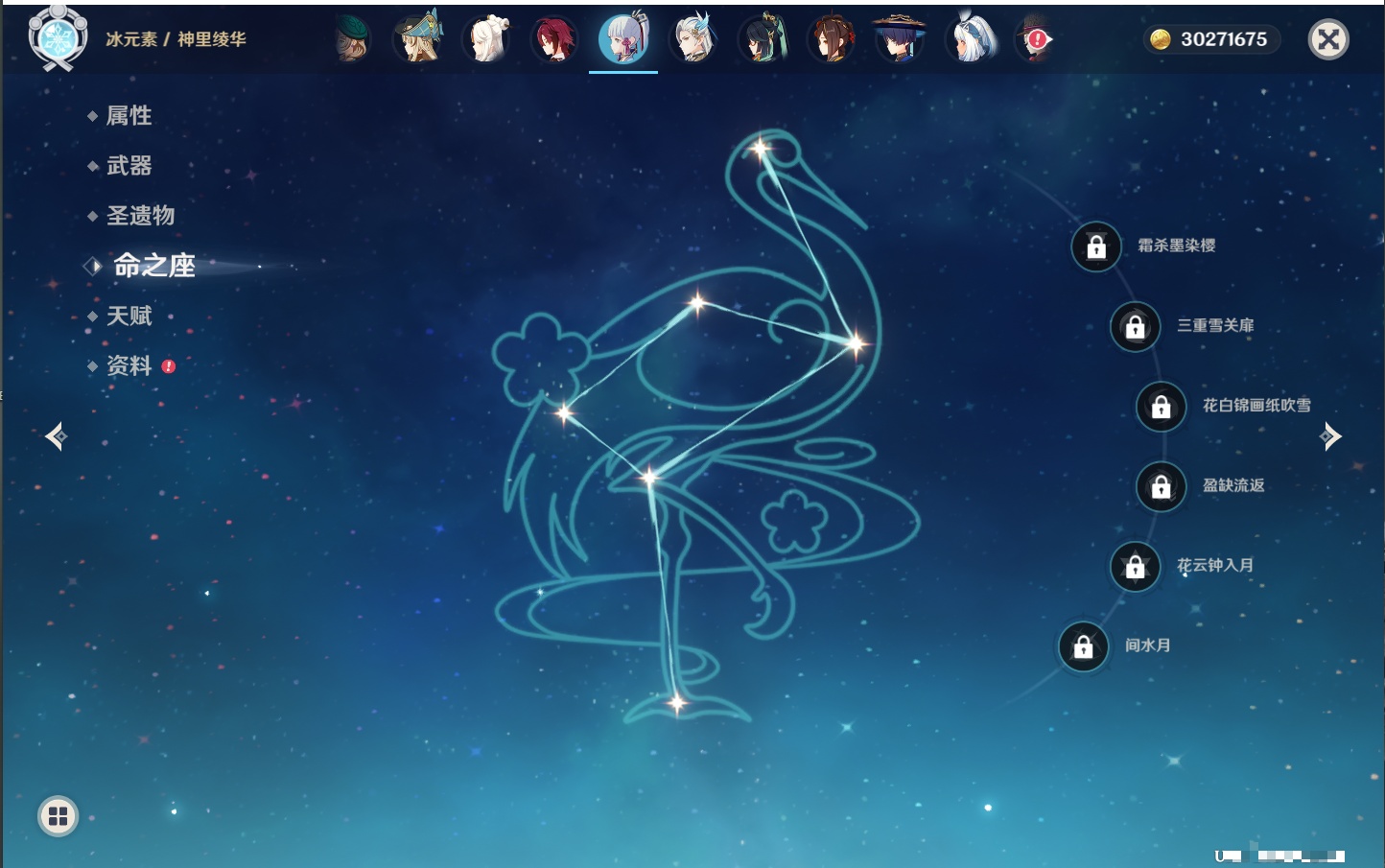Image resolution: width=1385 pixels, height=868 pixels.
Task: Select the brown-haired character avatar
Action: pos(831,40)
